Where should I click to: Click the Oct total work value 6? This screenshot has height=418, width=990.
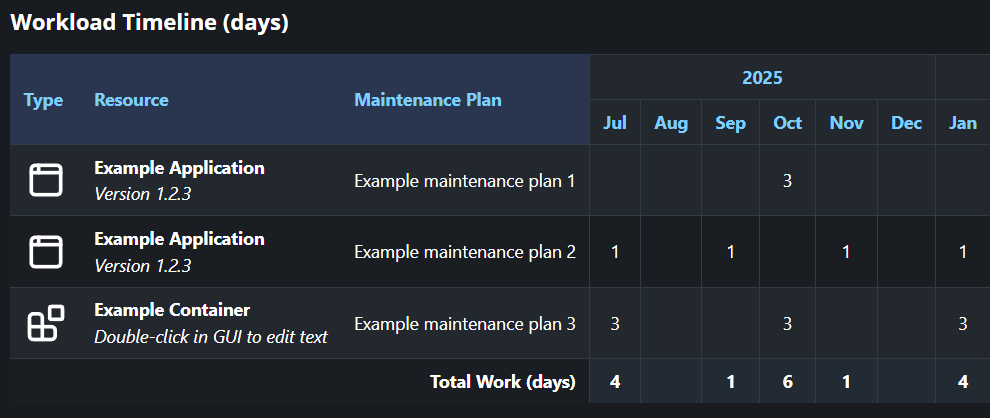787,381
